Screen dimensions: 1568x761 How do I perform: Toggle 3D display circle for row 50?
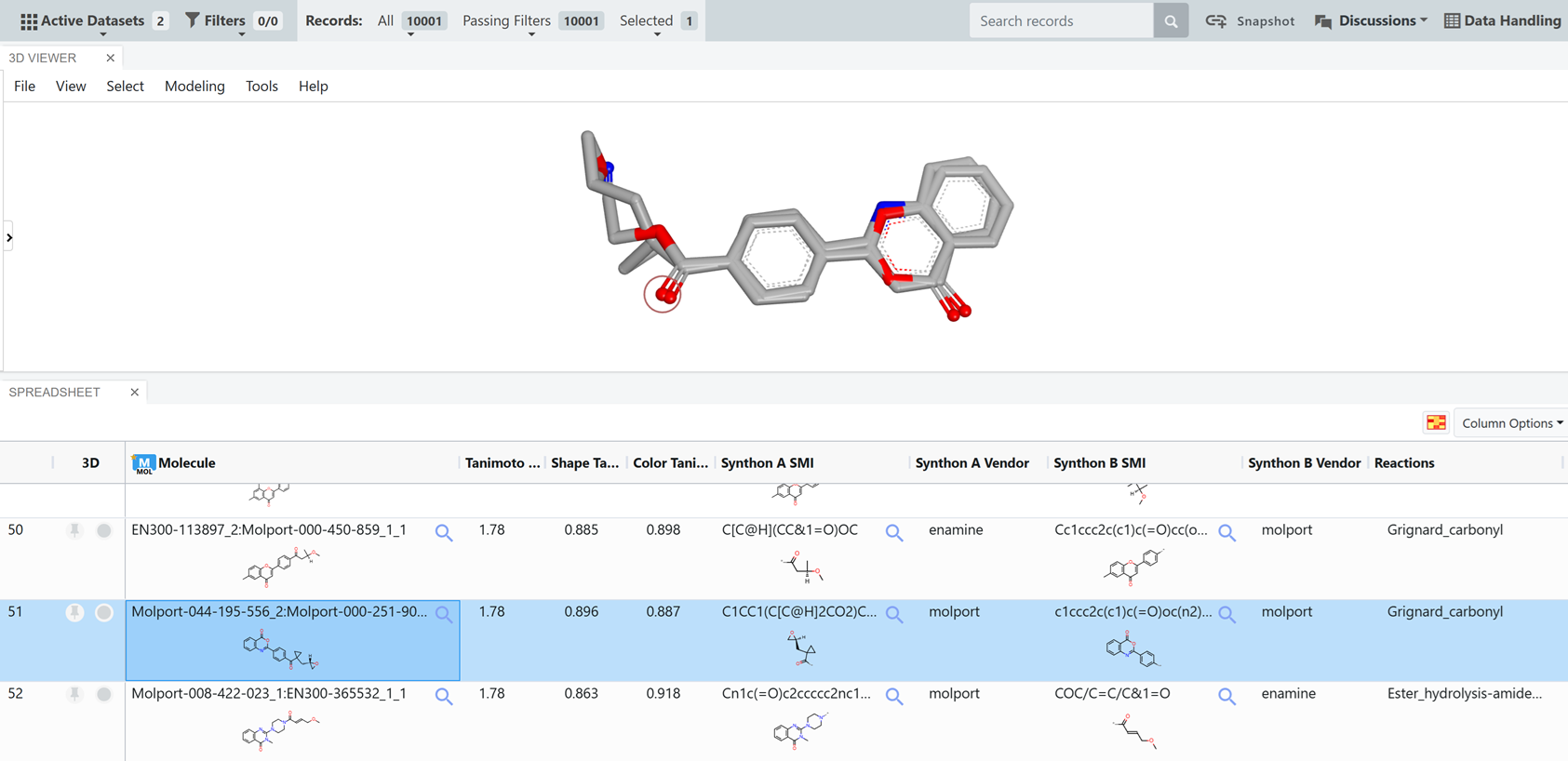(x=104, y=530)
